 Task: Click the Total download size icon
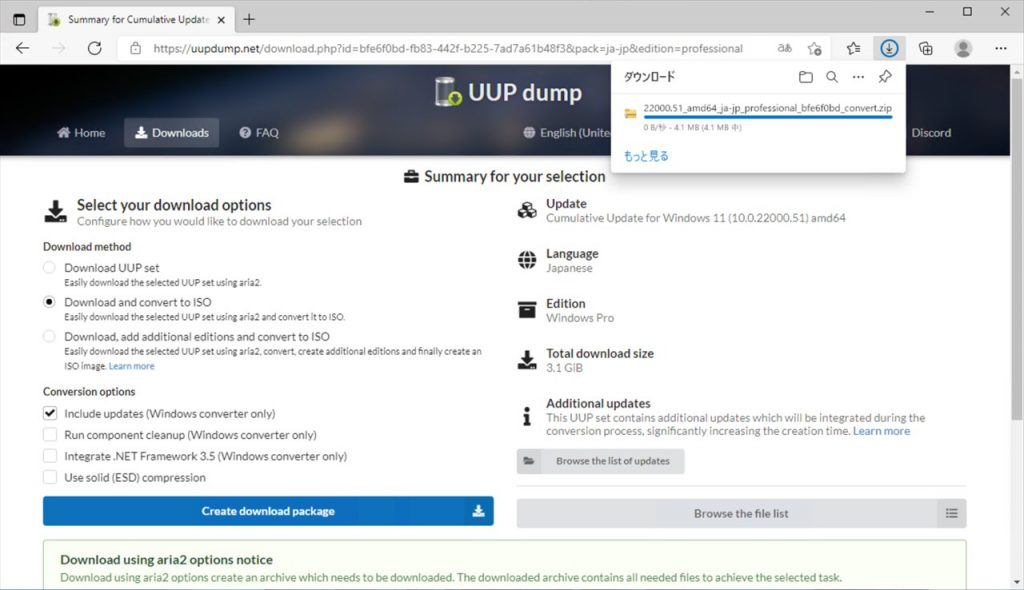527,360
